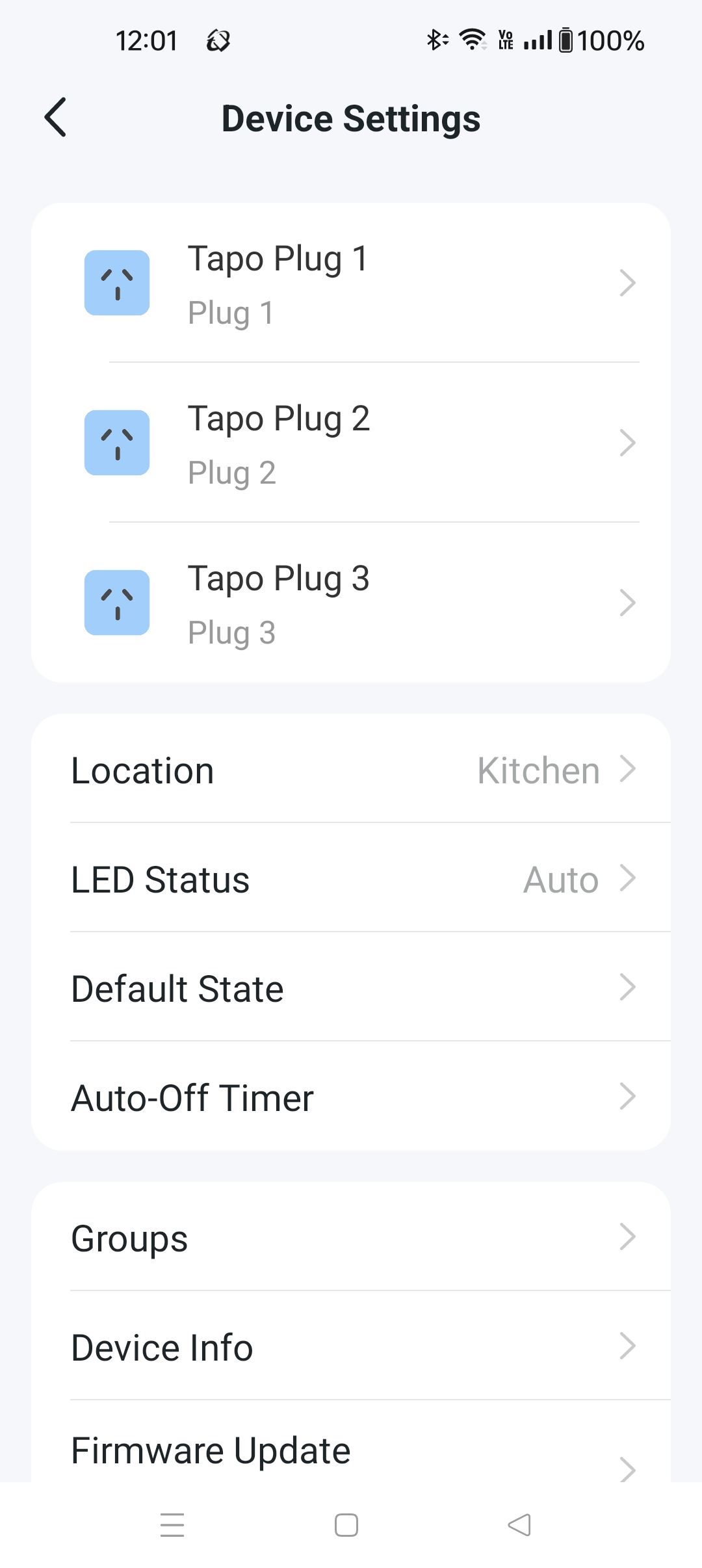This screenshot has height=1568, width=702.
Task: Open Default State settings
Action: click(x=351, y=989)
